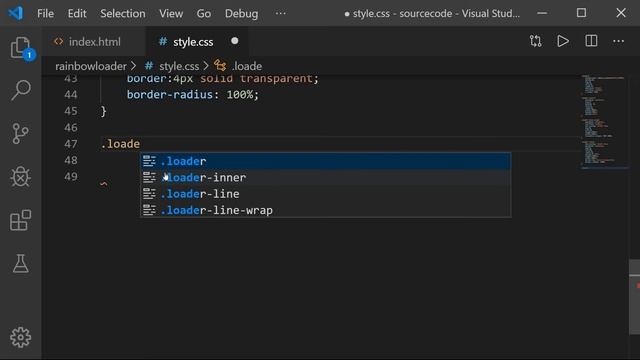Choose the .loader-line-wrap suggestion
The width and height of the screenshot is (640, 360).
click(326, 210)
